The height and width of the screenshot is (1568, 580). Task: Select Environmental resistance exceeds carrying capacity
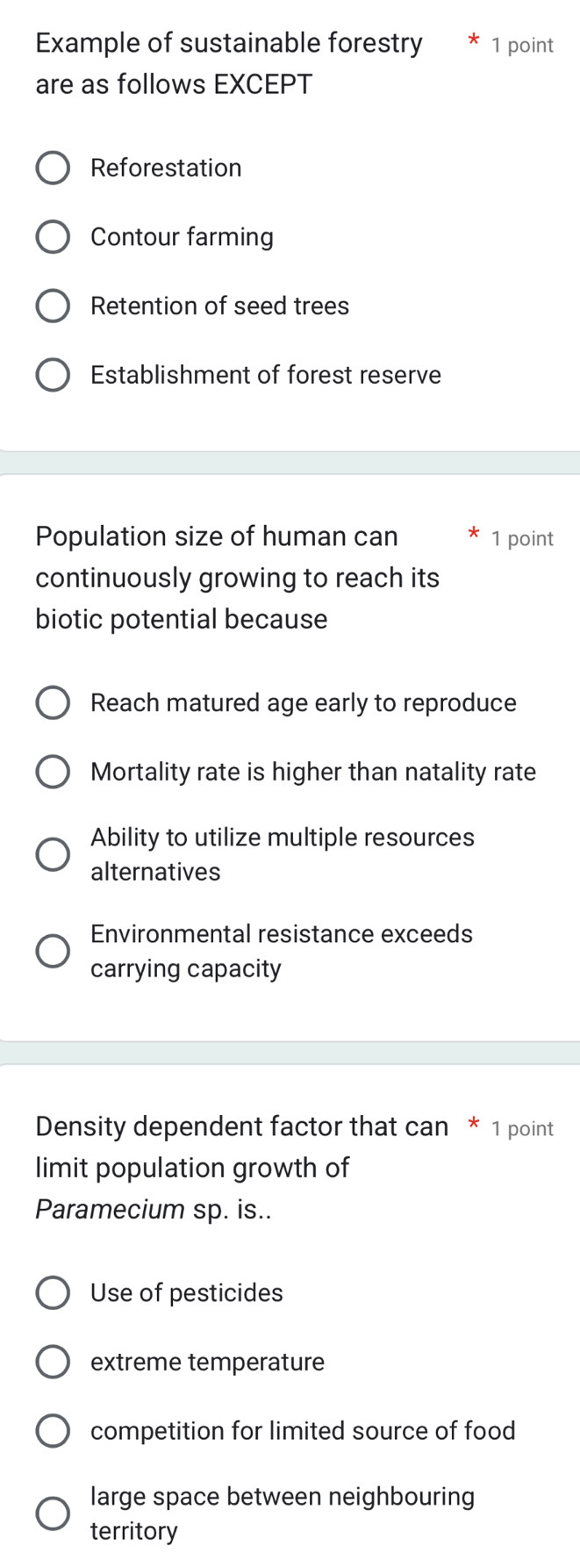(53, 950)
